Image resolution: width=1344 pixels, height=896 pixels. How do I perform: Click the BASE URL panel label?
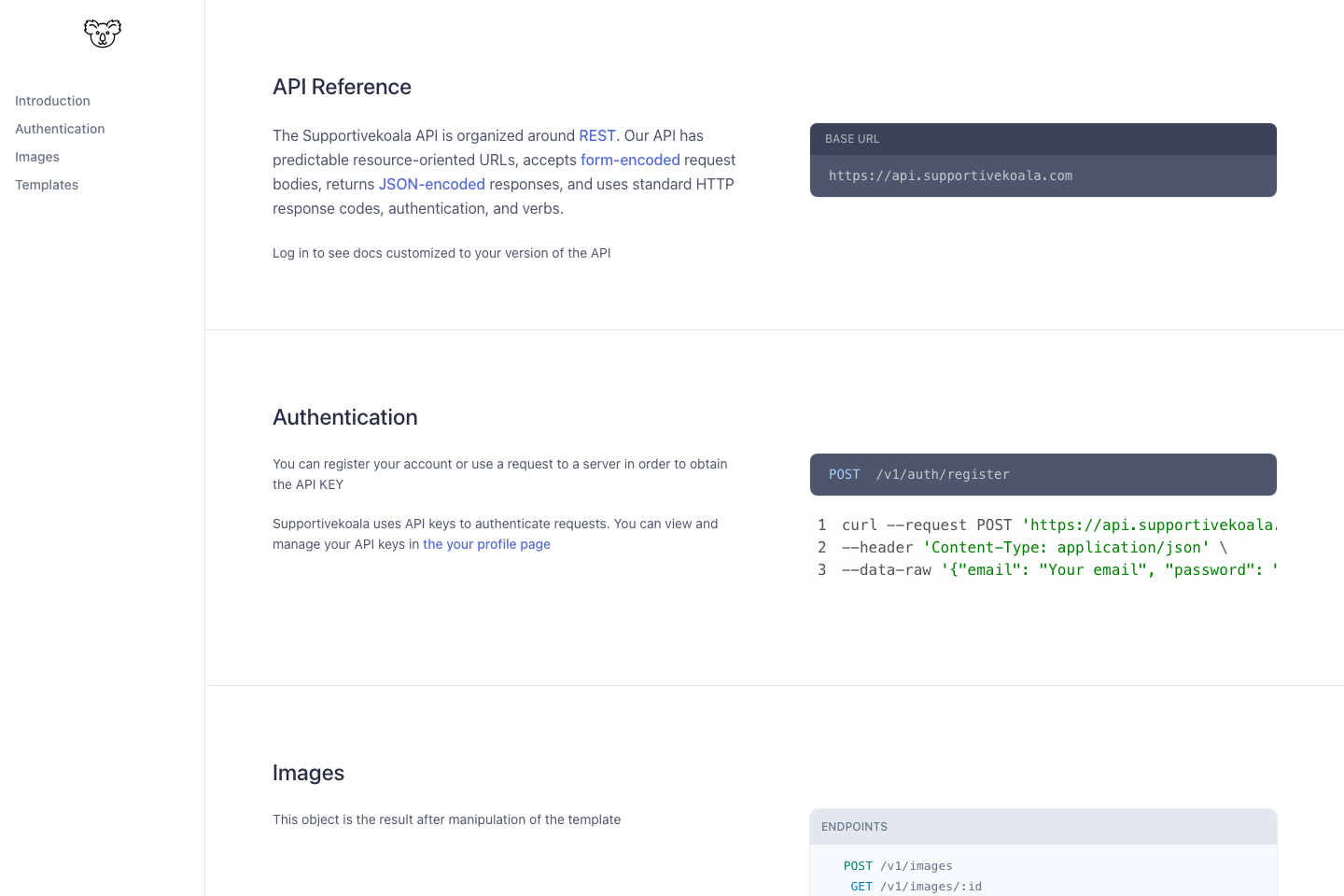click(852, 138)
